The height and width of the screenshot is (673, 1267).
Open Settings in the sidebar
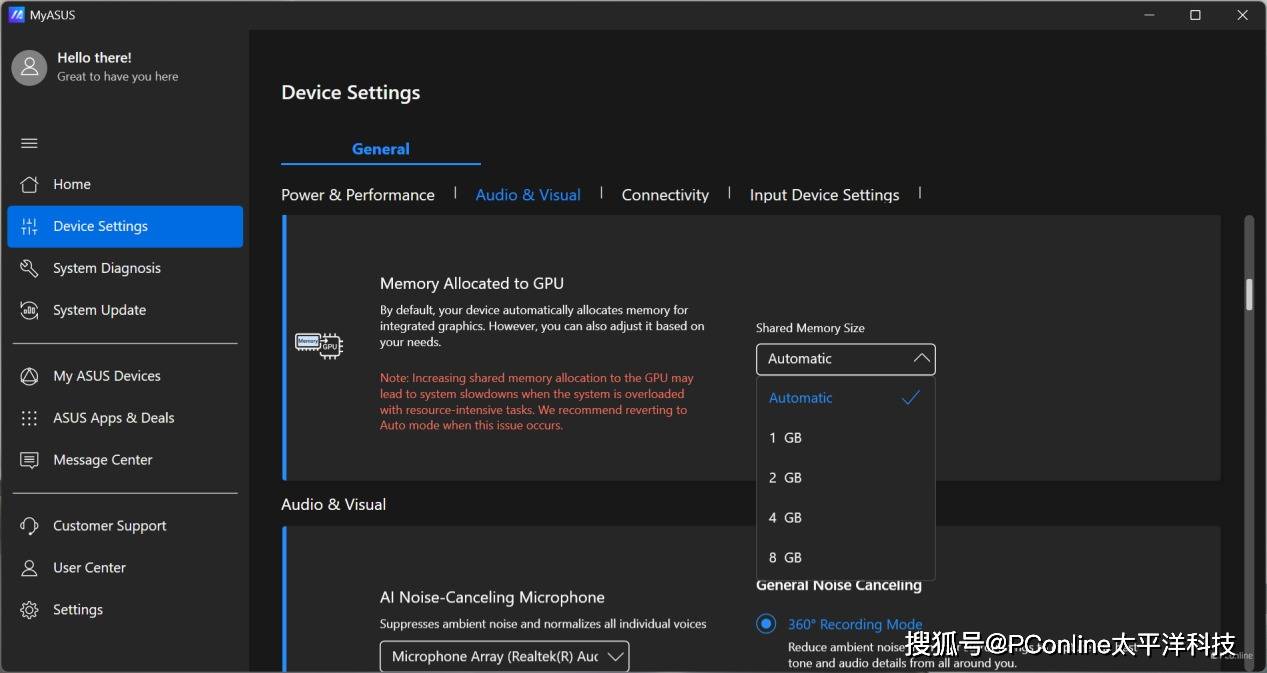point(125,610)
